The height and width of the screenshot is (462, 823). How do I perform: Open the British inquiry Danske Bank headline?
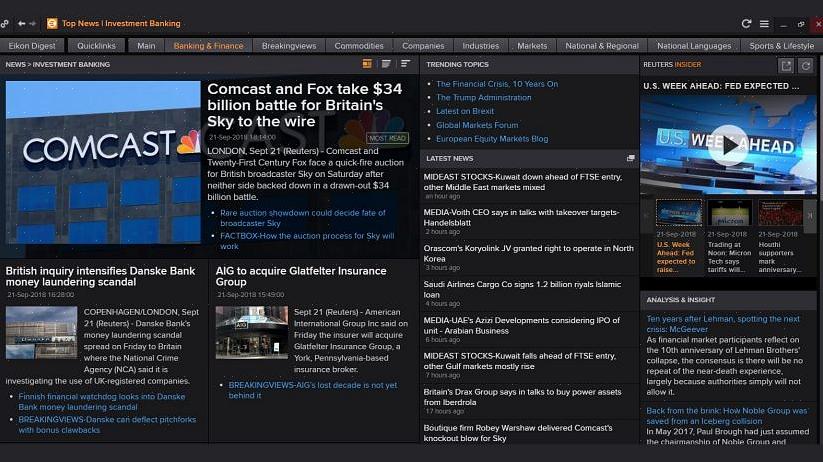pyautogui.click(x=100, y=276)
